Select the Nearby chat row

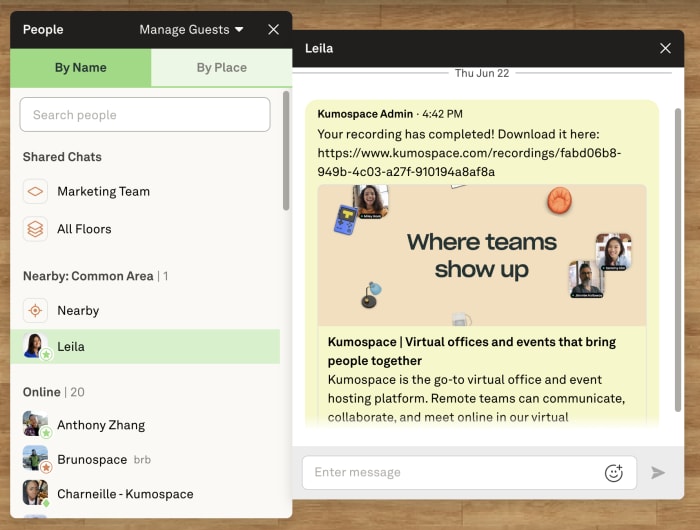coord(145,310)
